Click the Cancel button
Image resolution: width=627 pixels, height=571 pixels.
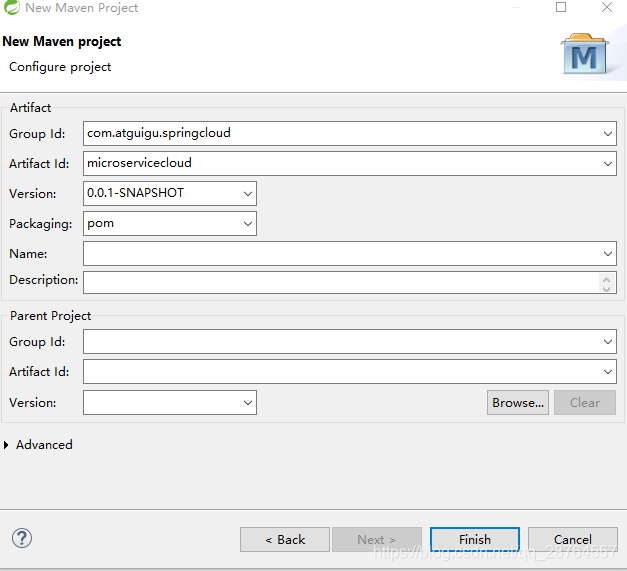pos(573,539)
